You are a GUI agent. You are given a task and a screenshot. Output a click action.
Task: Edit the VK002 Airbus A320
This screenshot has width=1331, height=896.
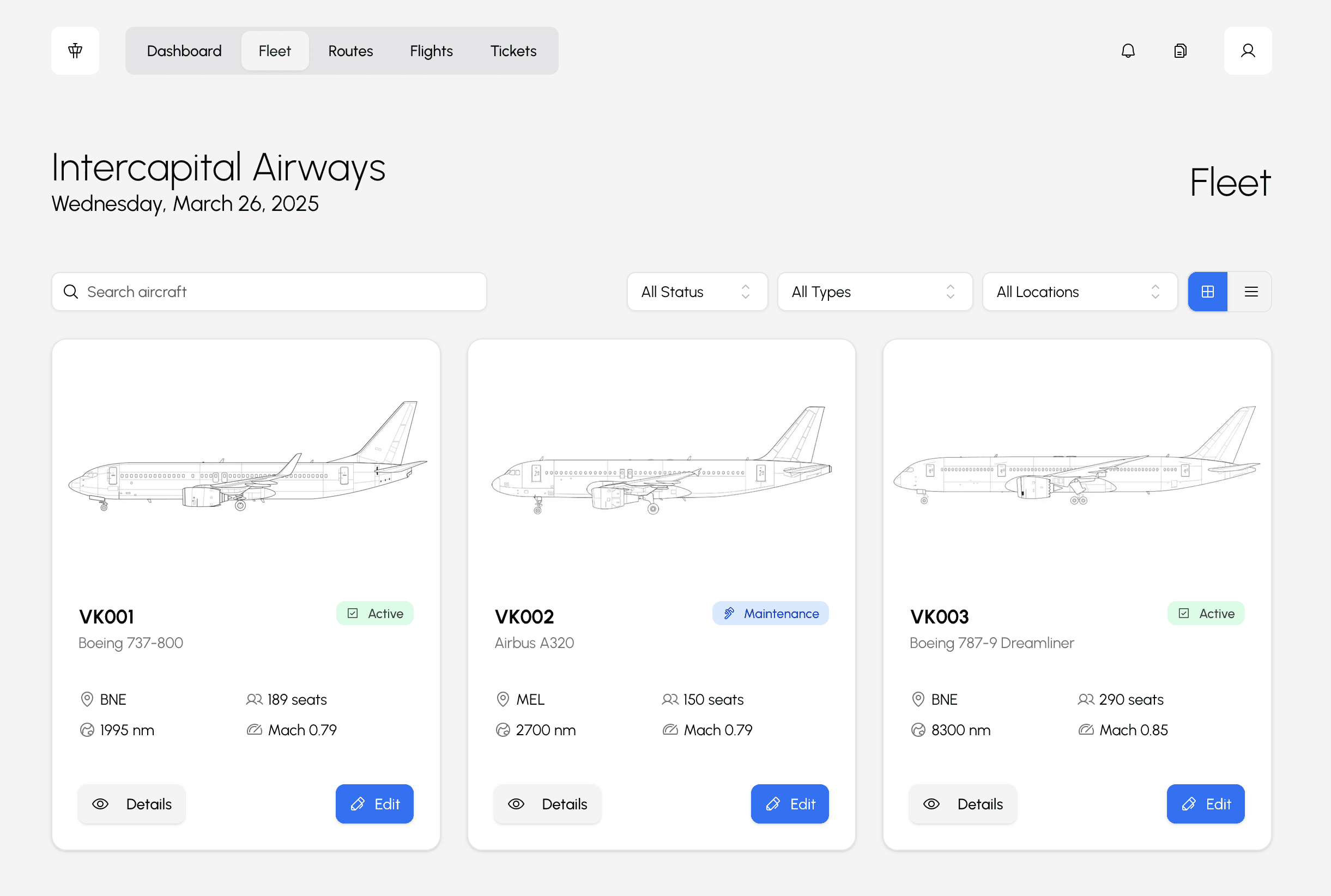coord(789,804)
